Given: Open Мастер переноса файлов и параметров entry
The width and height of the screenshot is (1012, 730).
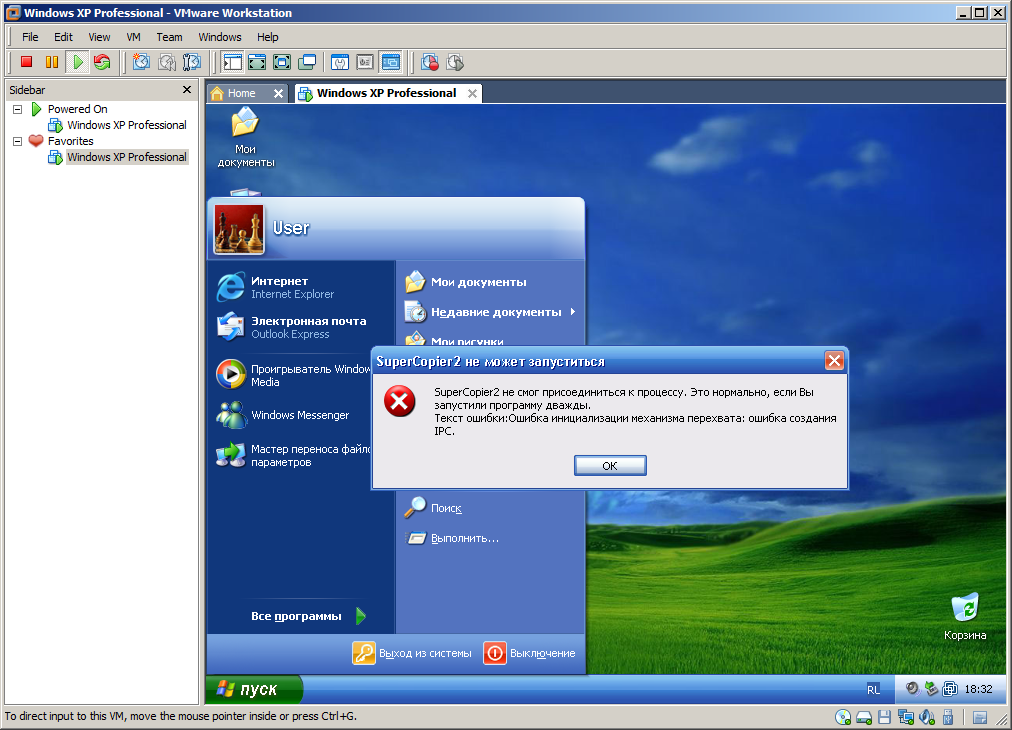Looking at the screenshot, I should click(x=294, y=455).
